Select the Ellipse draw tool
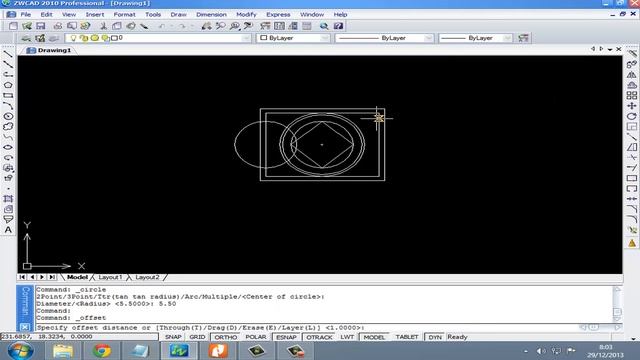 click(8, 147)
